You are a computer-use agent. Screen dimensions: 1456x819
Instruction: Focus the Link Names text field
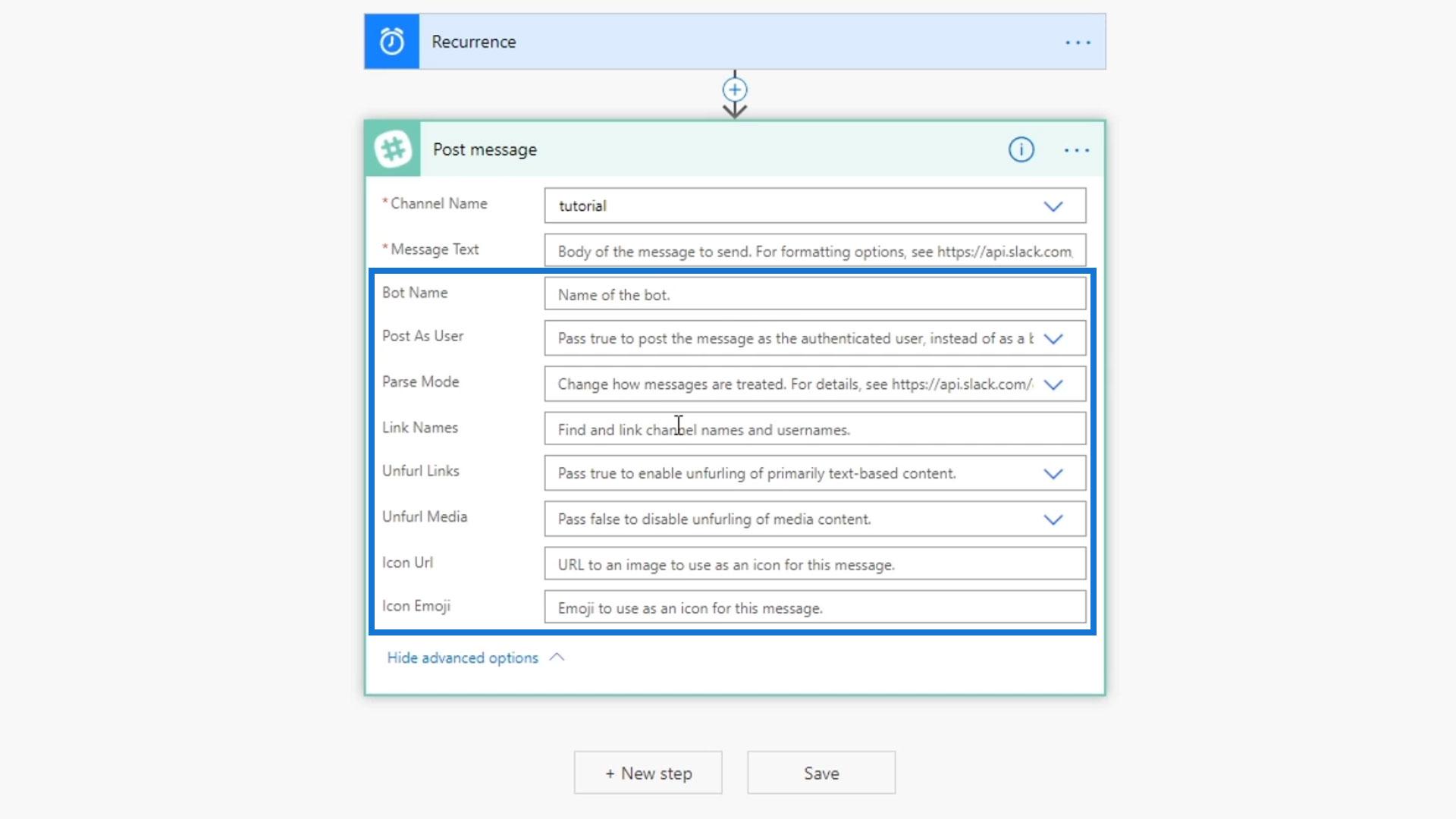814,429
